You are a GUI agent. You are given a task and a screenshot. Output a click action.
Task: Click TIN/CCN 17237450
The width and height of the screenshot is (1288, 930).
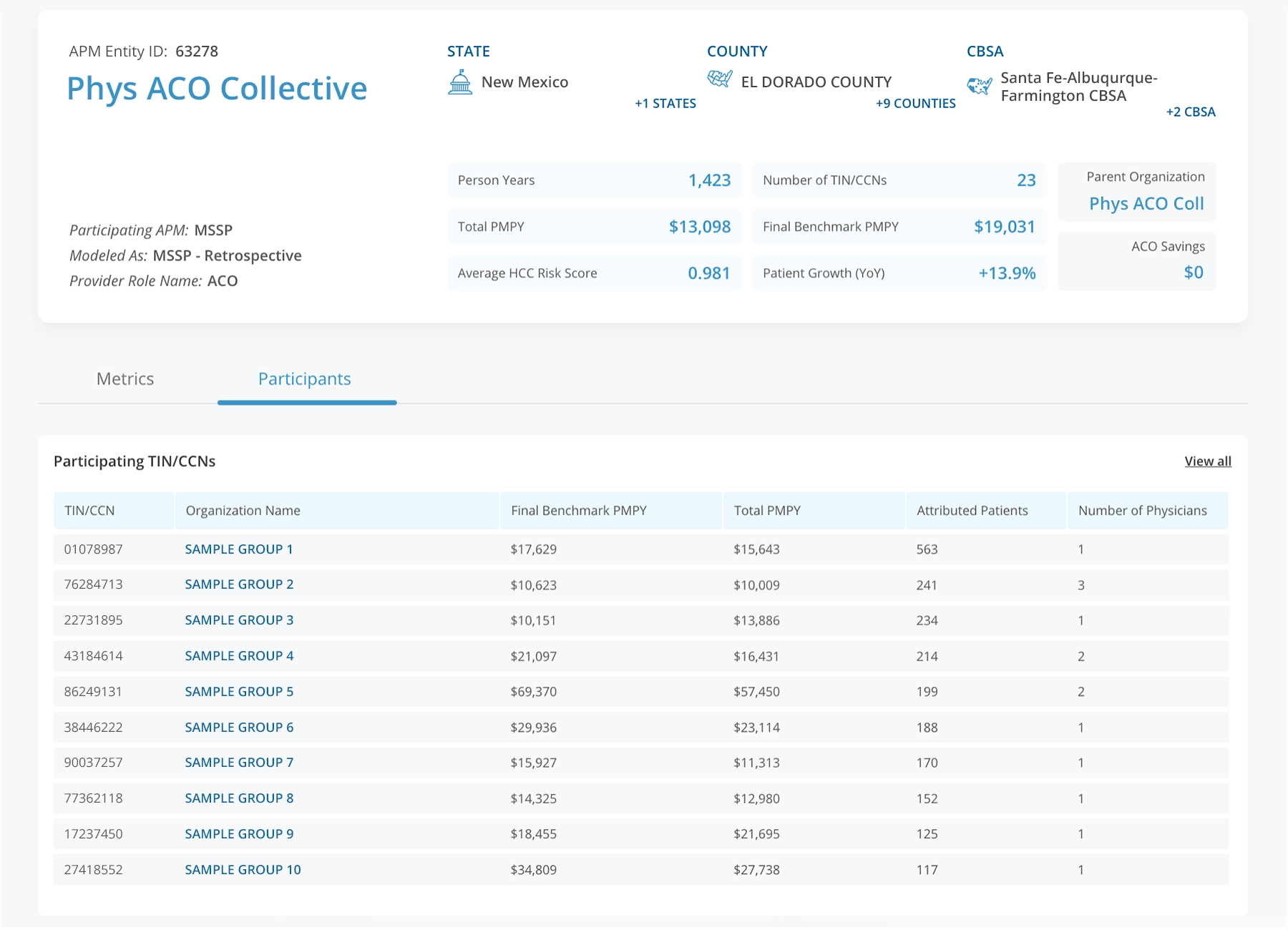[93, 834]
